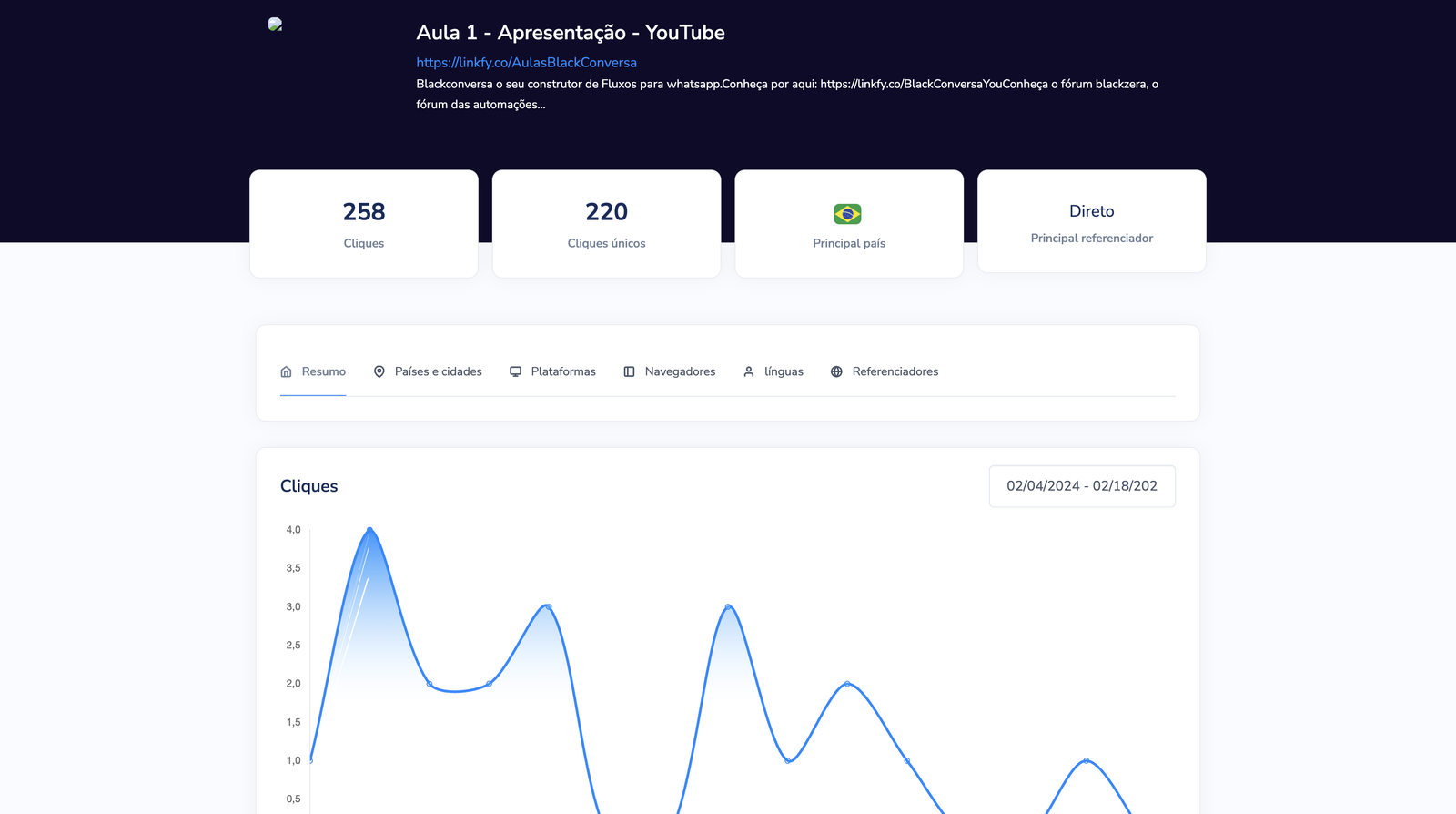The width and height of the screenshot is (1456, 814).
Task: Click the page title Aula 1 - Apresentação - YouTube
Action: 571,33
